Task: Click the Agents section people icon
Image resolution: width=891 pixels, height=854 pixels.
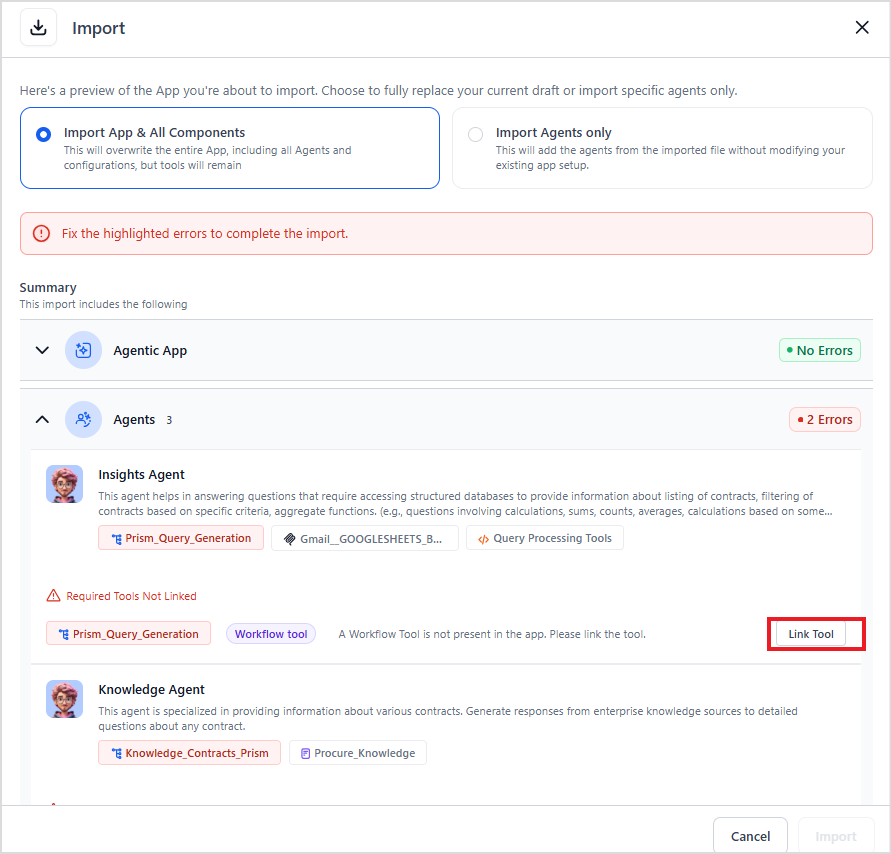Action: (83, 419)
